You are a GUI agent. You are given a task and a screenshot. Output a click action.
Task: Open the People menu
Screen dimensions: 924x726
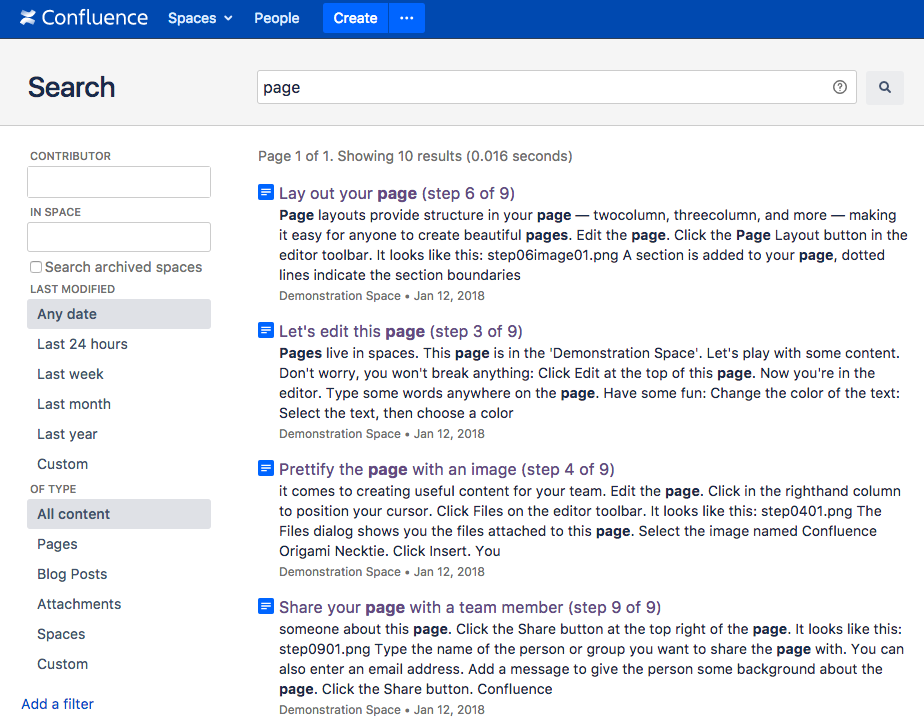(x=276, y=18)
